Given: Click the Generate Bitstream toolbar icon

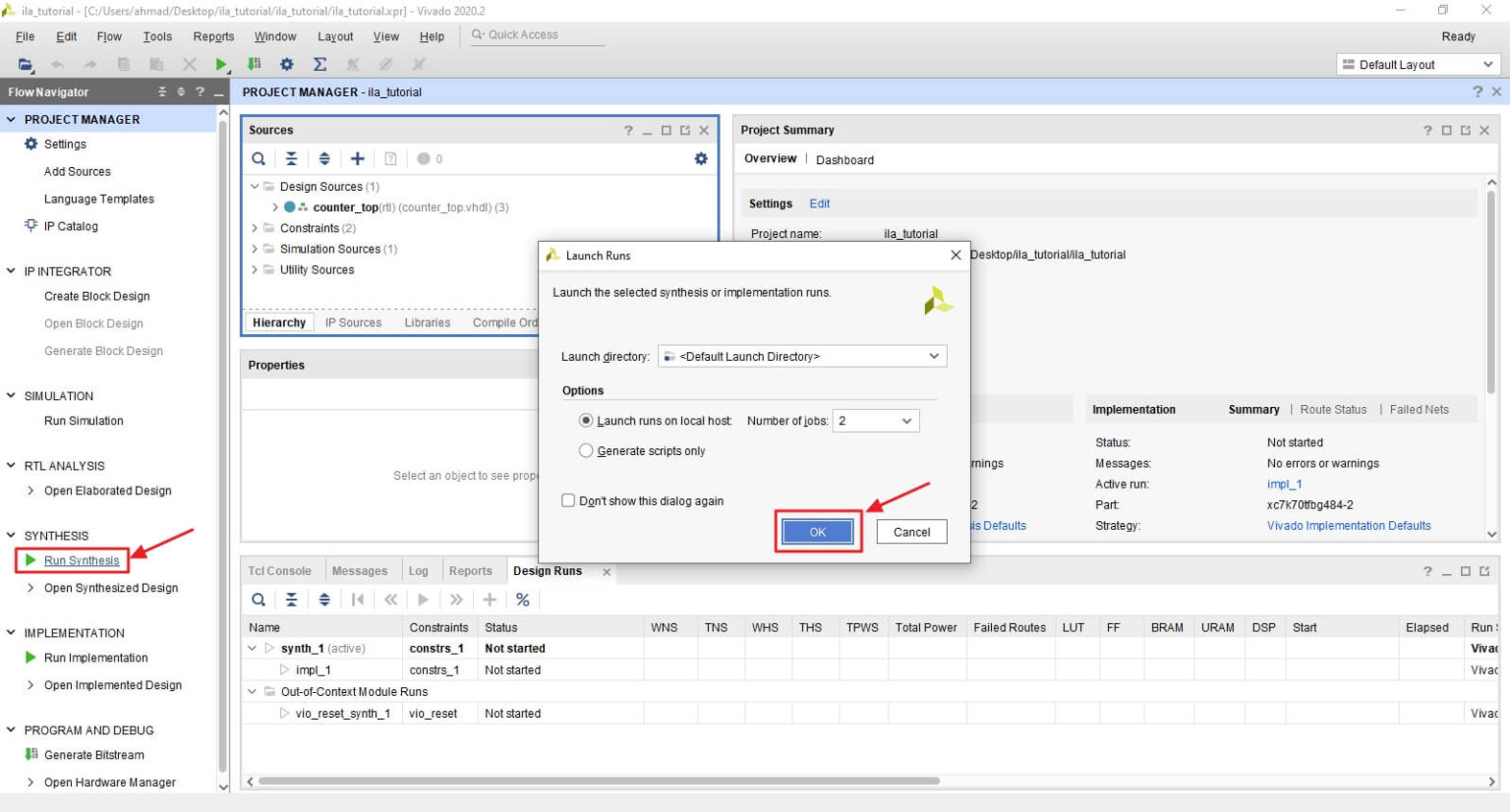Looking at the screenshot, I should 254,63.
